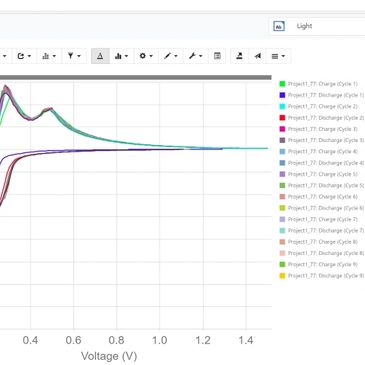Toggle Charge (Cycle 4) legend entry
The width and height of the screenshot is (365, 365).
pyautogui.click(x=318, y=152)
